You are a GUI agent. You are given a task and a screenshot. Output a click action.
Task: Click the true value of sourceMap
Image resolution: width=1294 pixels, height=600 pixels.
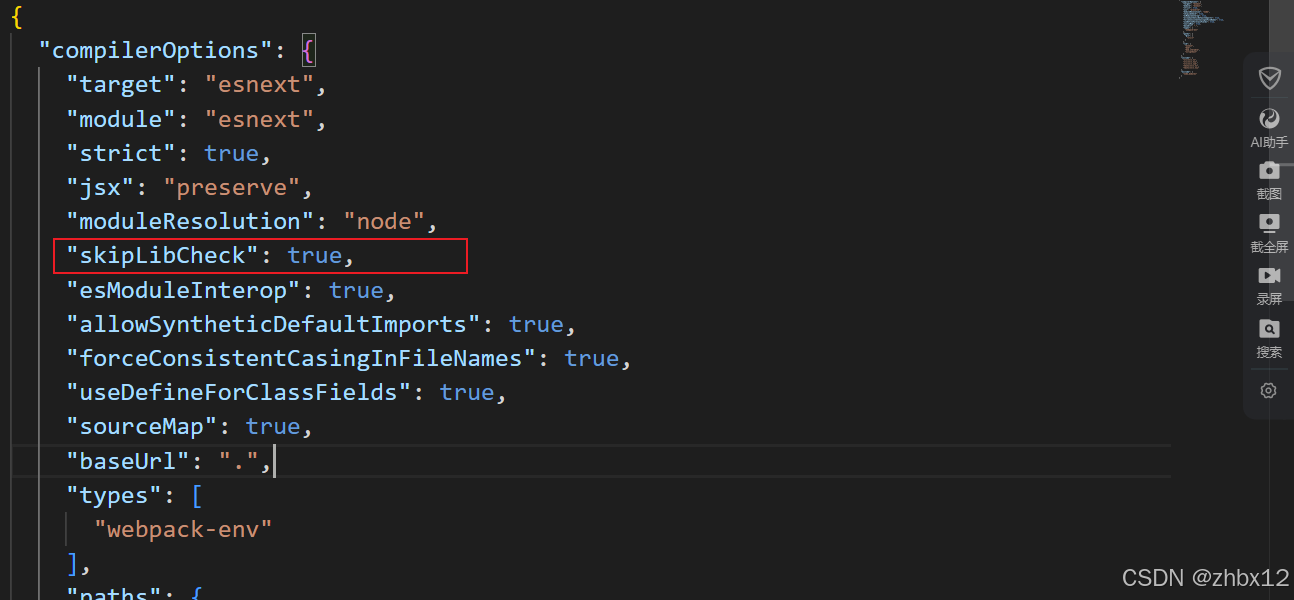click(x=272, y=426)
